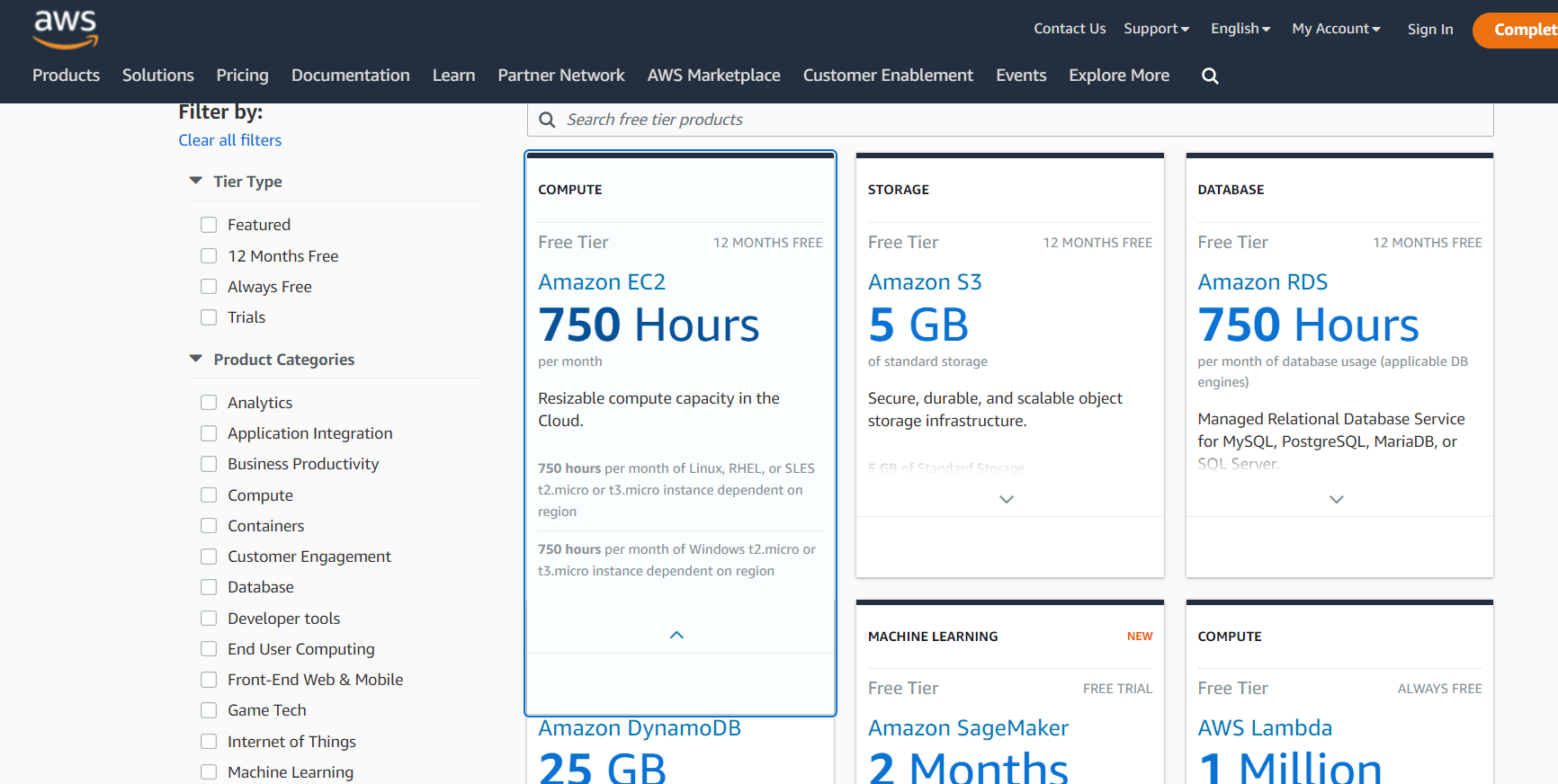1558x784 pixels.
Task: Go to Events in the navigation
Action: point(1021,76)
